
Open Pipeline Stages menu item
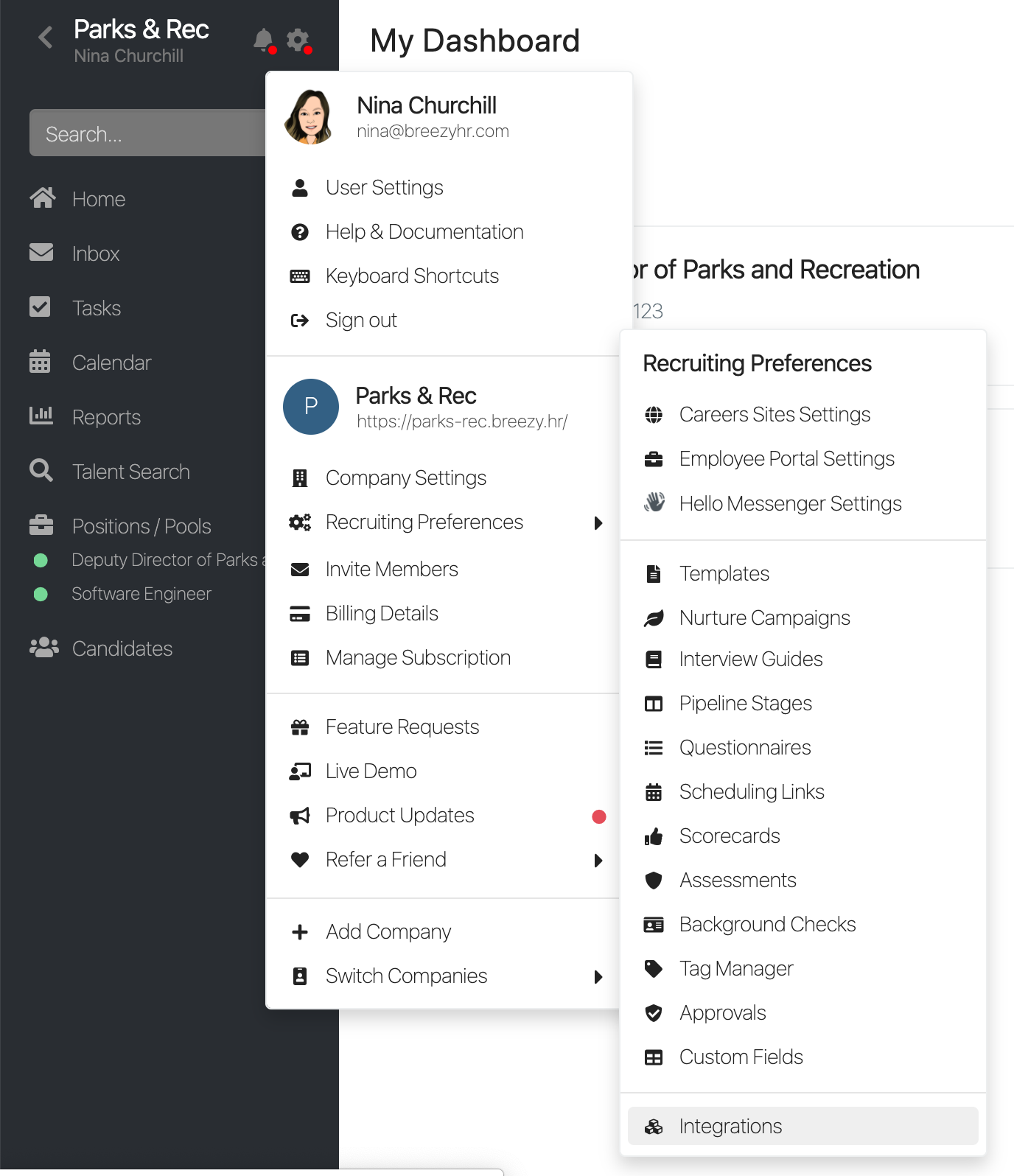pos(745,703)
